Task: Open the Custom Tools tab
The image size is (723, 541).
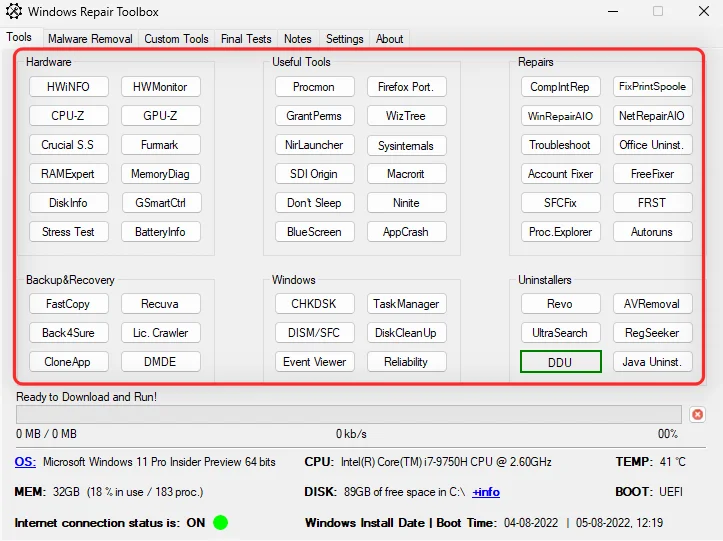Action: click(176, 39)
